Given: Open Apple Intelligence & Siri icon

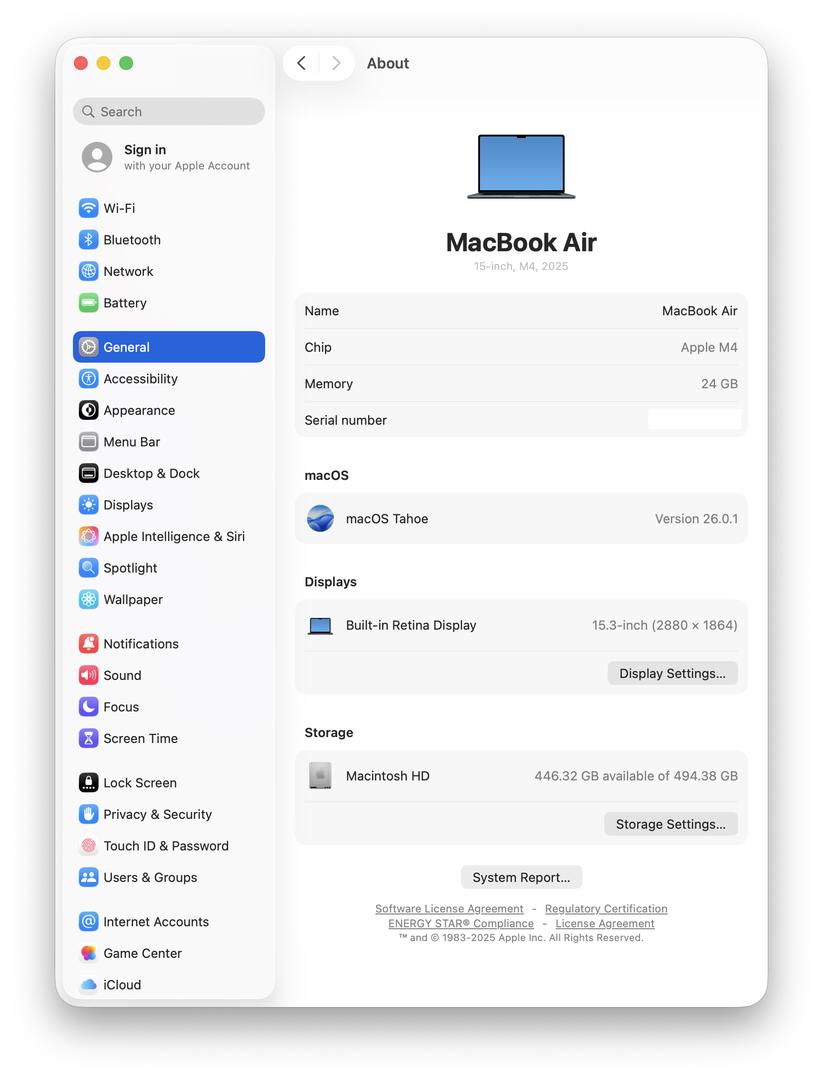Looking at the screenshot, I should (89, 537).
